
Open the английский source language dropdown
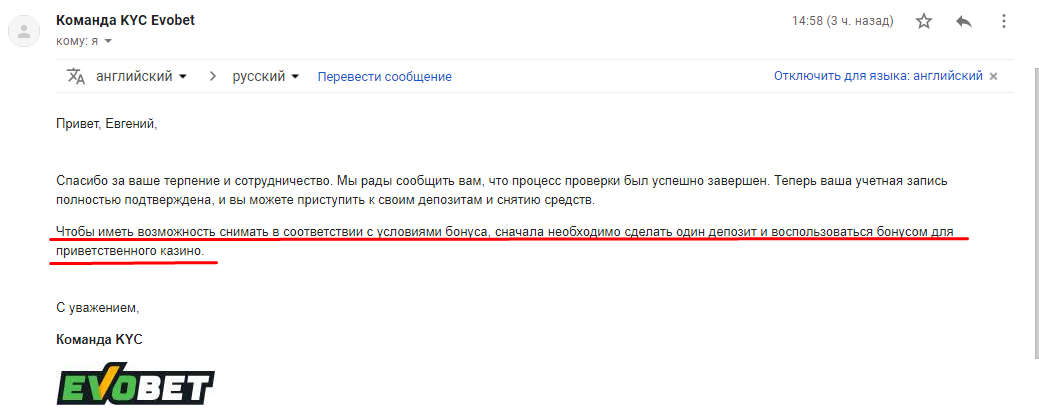point(141,76)
